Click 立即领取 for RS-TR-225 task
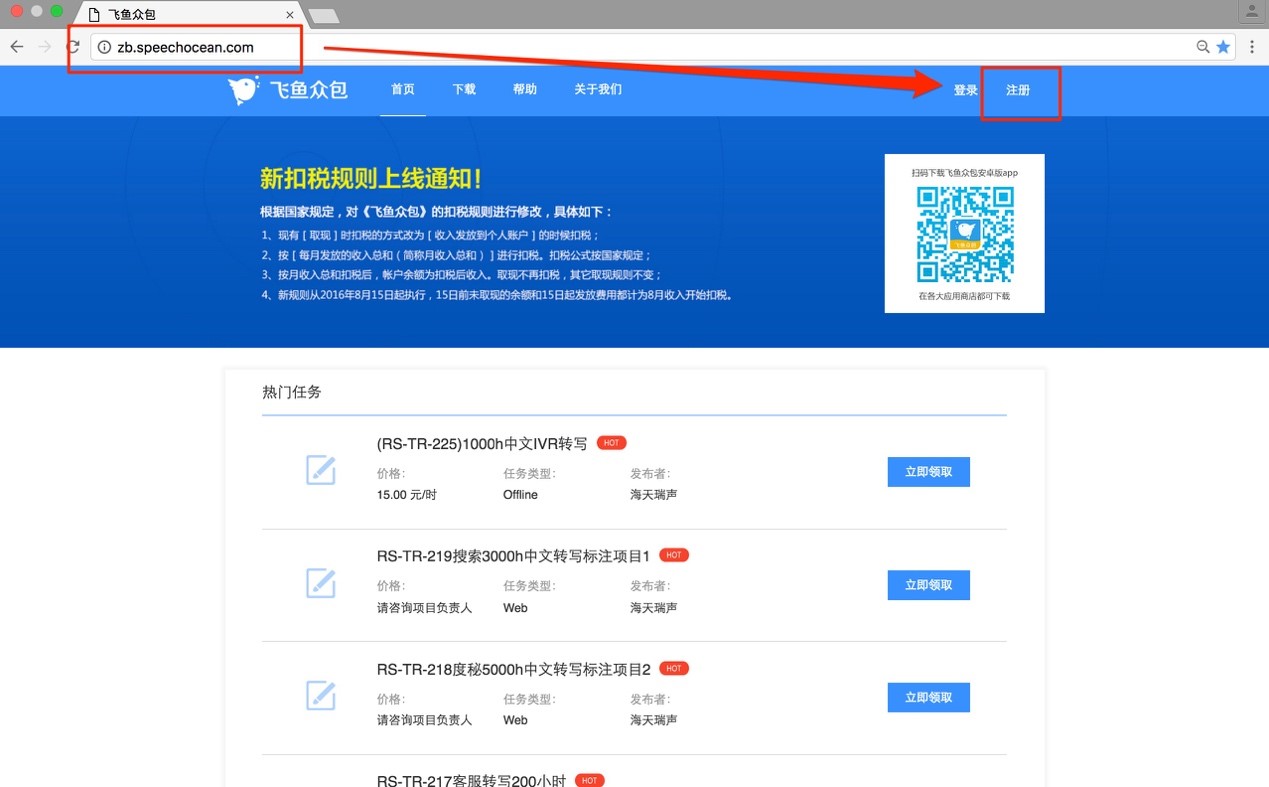This screenshot has width=1269, height=787. tap(929, 472)
